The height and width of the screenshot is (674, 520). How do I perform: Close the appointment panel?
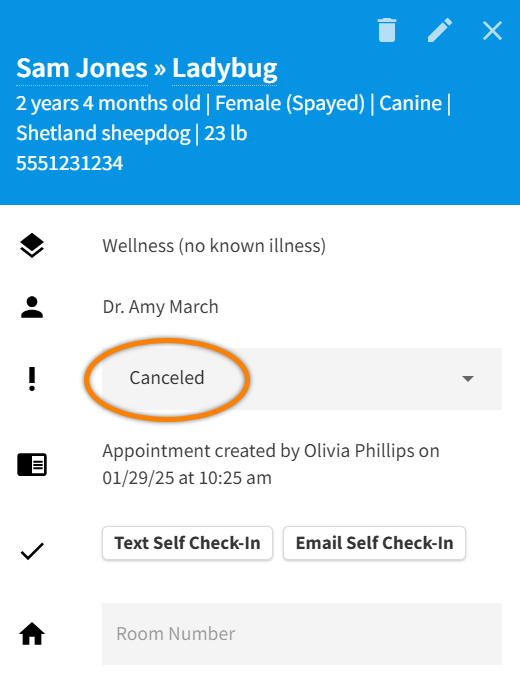(x=492, y=31)
